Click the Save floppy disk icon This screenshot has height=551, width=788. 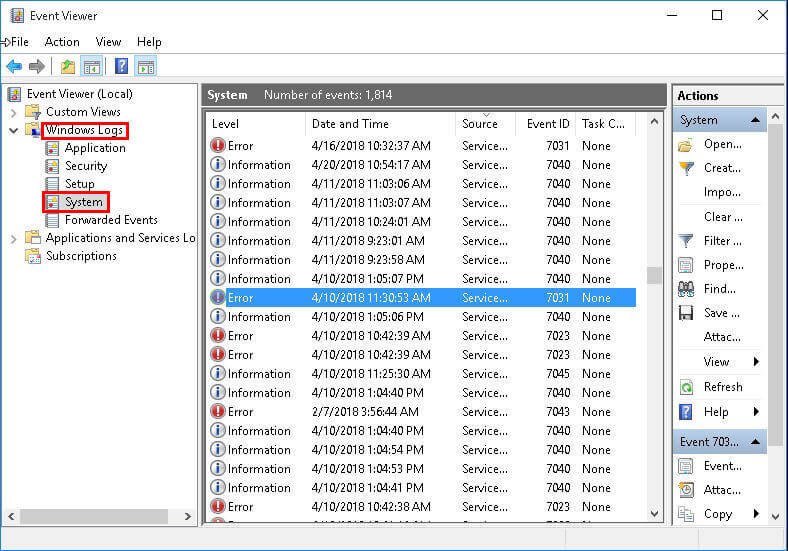click(686, 313)
